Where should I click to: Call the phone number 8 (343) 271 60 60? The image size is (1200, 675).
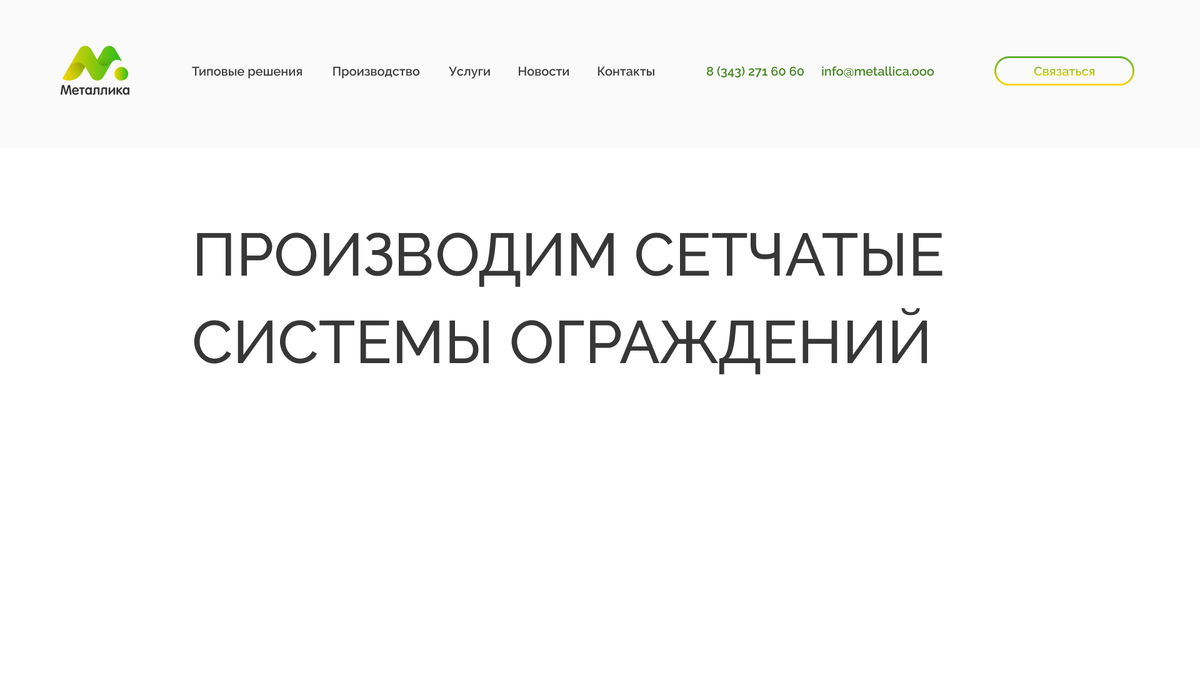(x=755, y=72)
